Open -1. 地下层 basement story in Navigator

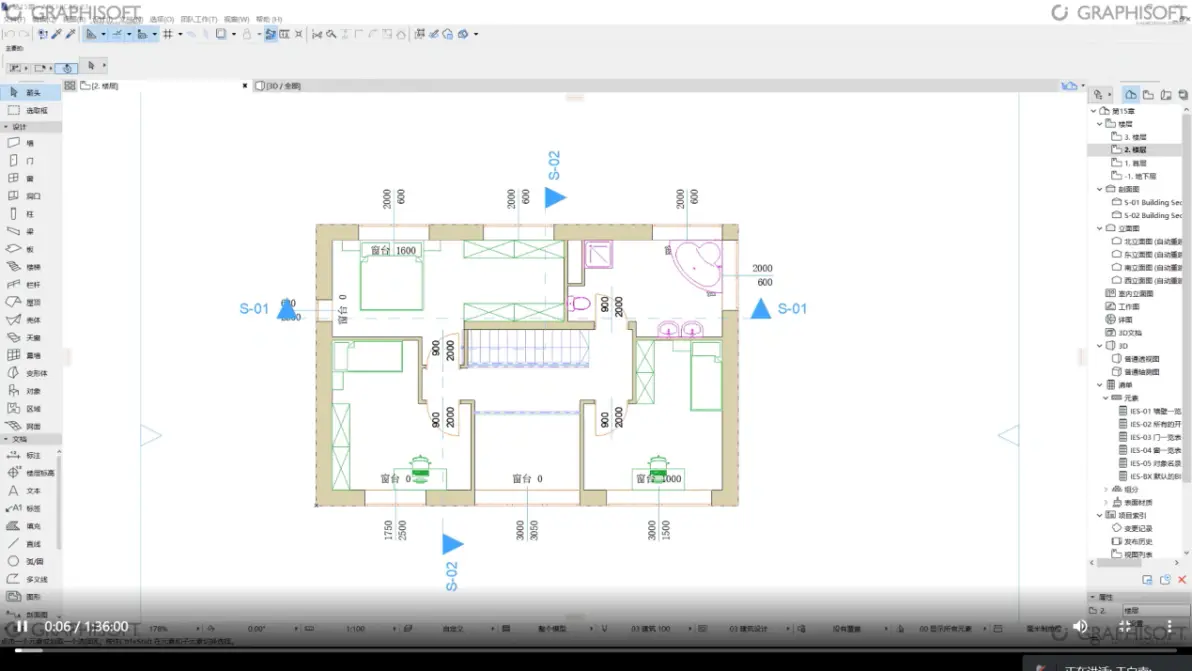coord(1134,176)
